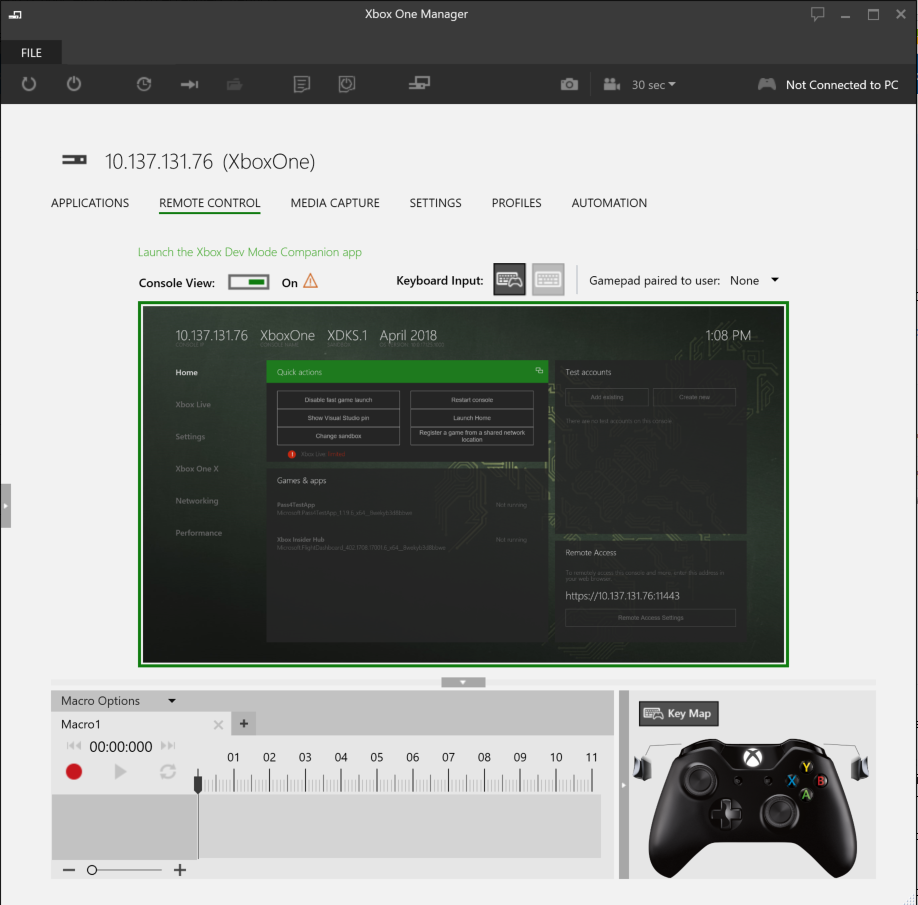
Task: Expand Gamepad paired to user dropdown
Action: coord(775,280)
